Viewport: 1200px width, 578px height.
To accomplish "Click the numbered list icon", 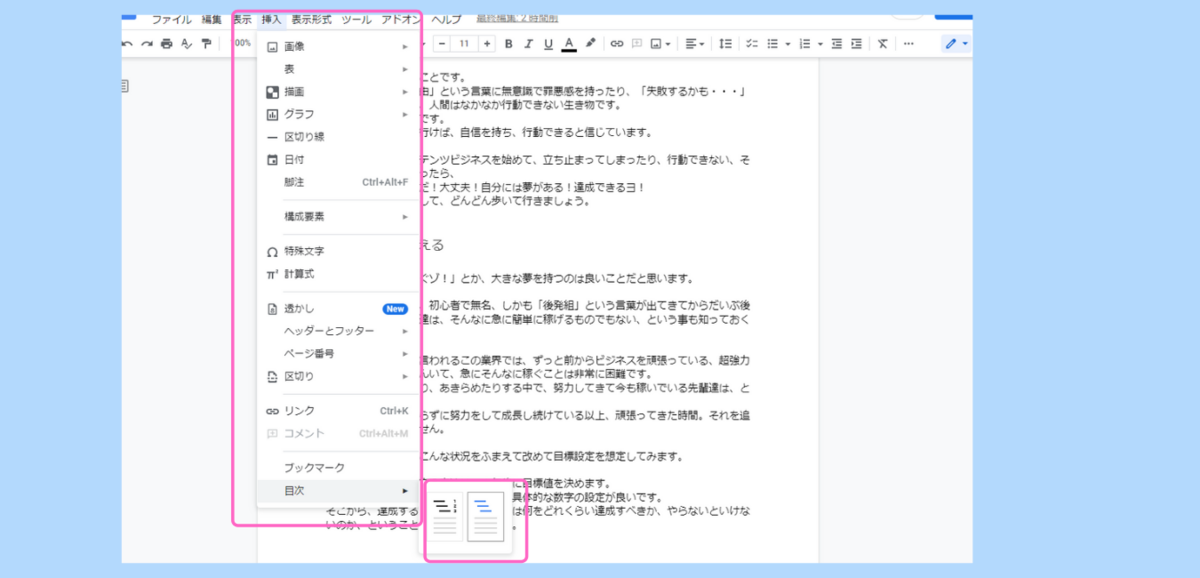I will point(806,44).
